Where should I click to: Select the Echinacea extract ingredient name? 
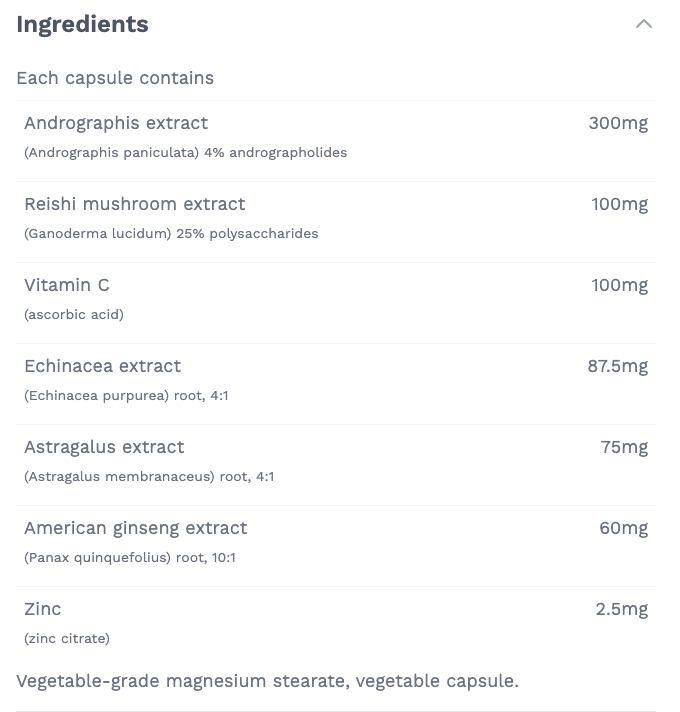click(103, 366)
